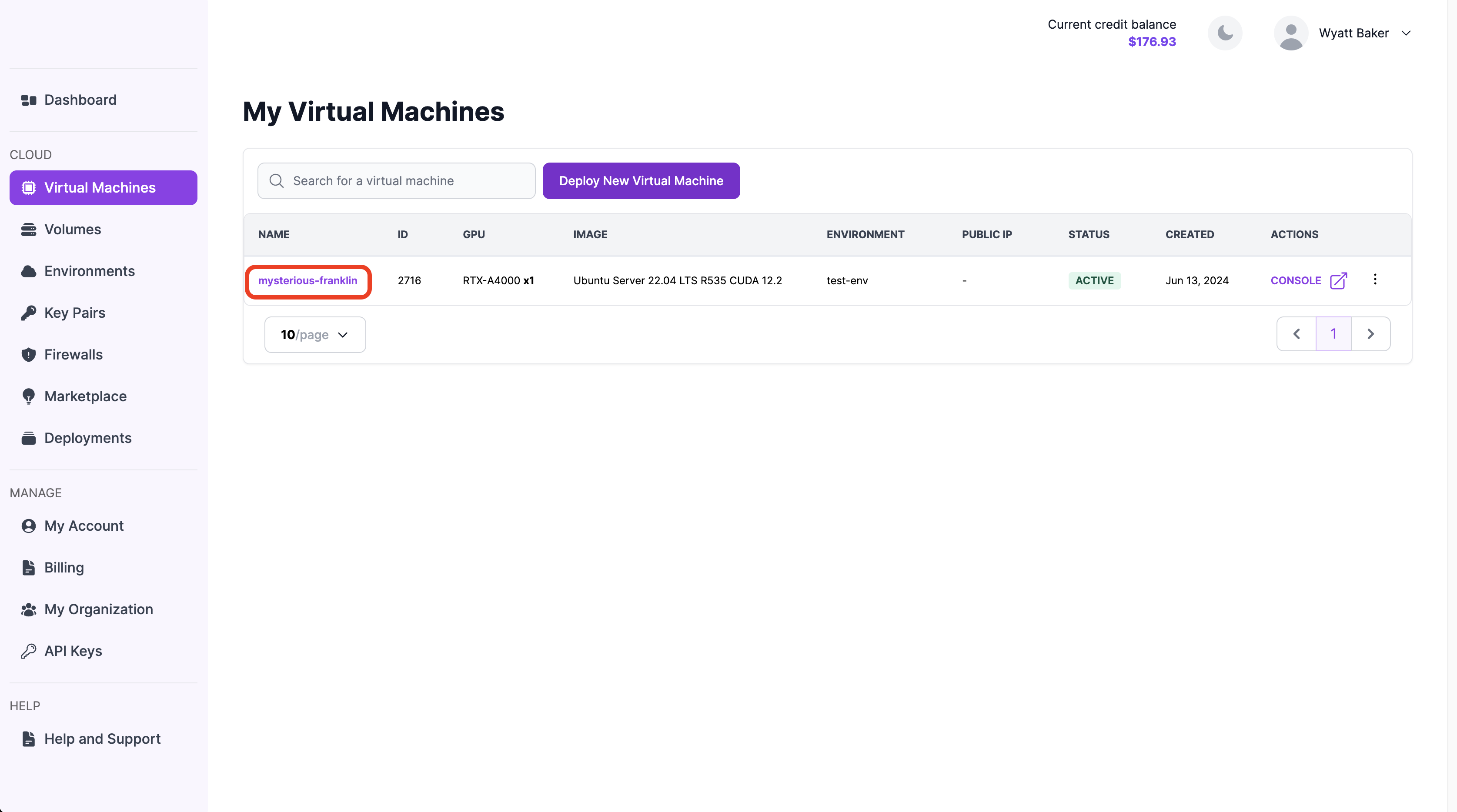Go to previous page arrow
Screen dimensions: 1457x812
pos(1297,334)
